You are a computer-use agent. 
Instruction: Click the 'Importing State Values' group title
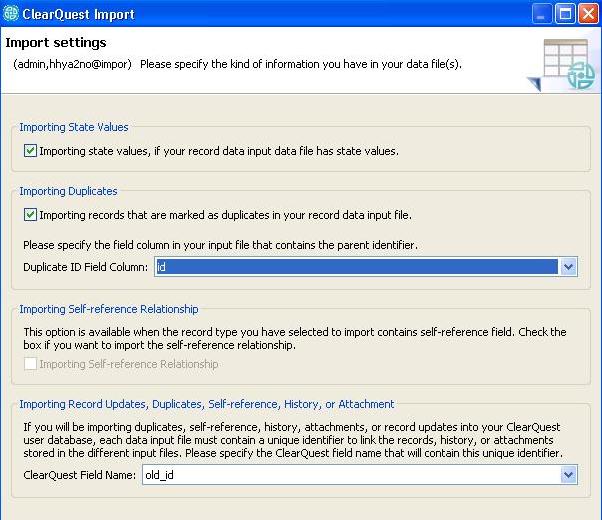pos(74,127)
